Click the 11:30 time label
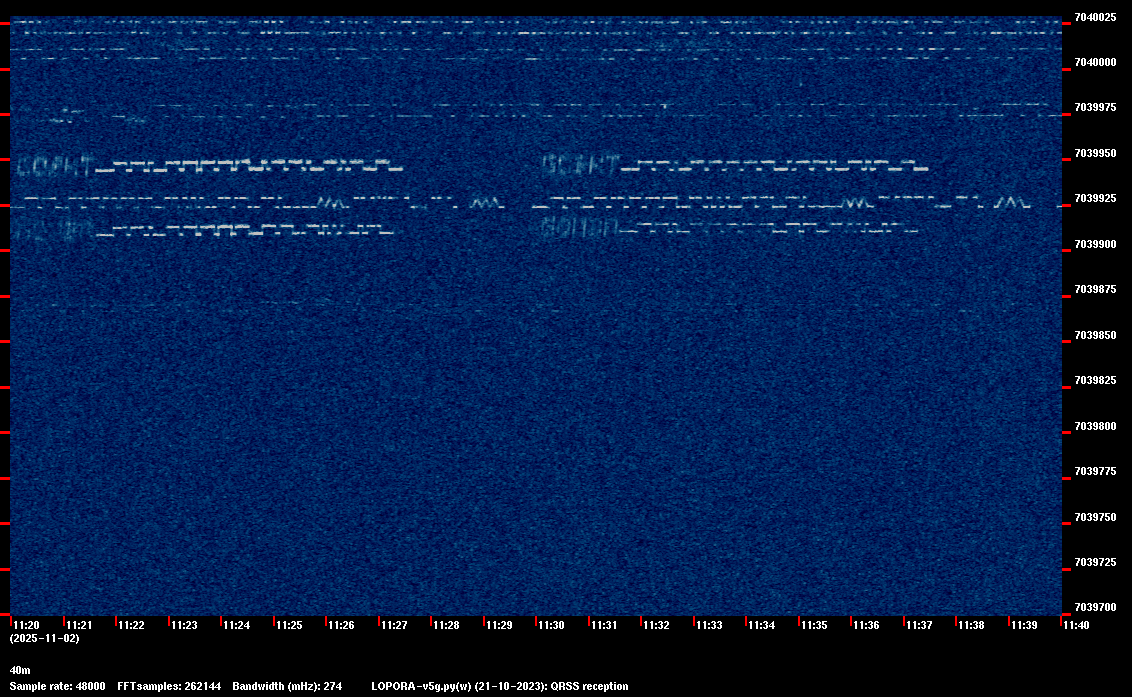The image size is (1132, 697). click(552, 625)
